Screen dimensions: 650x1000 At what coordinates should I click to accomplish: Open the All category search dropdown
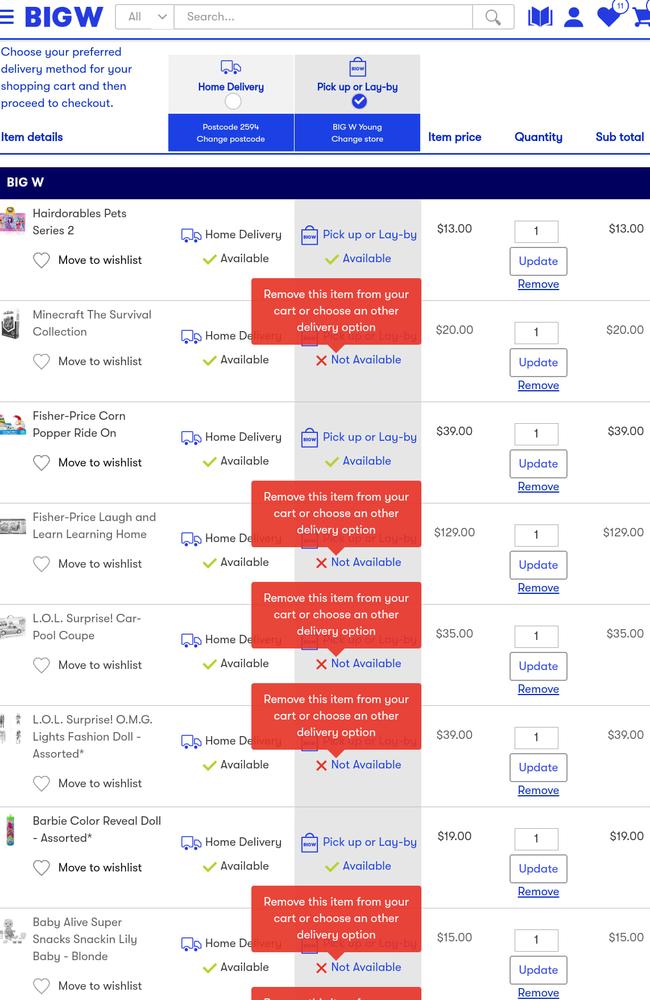tap(145, 17)
